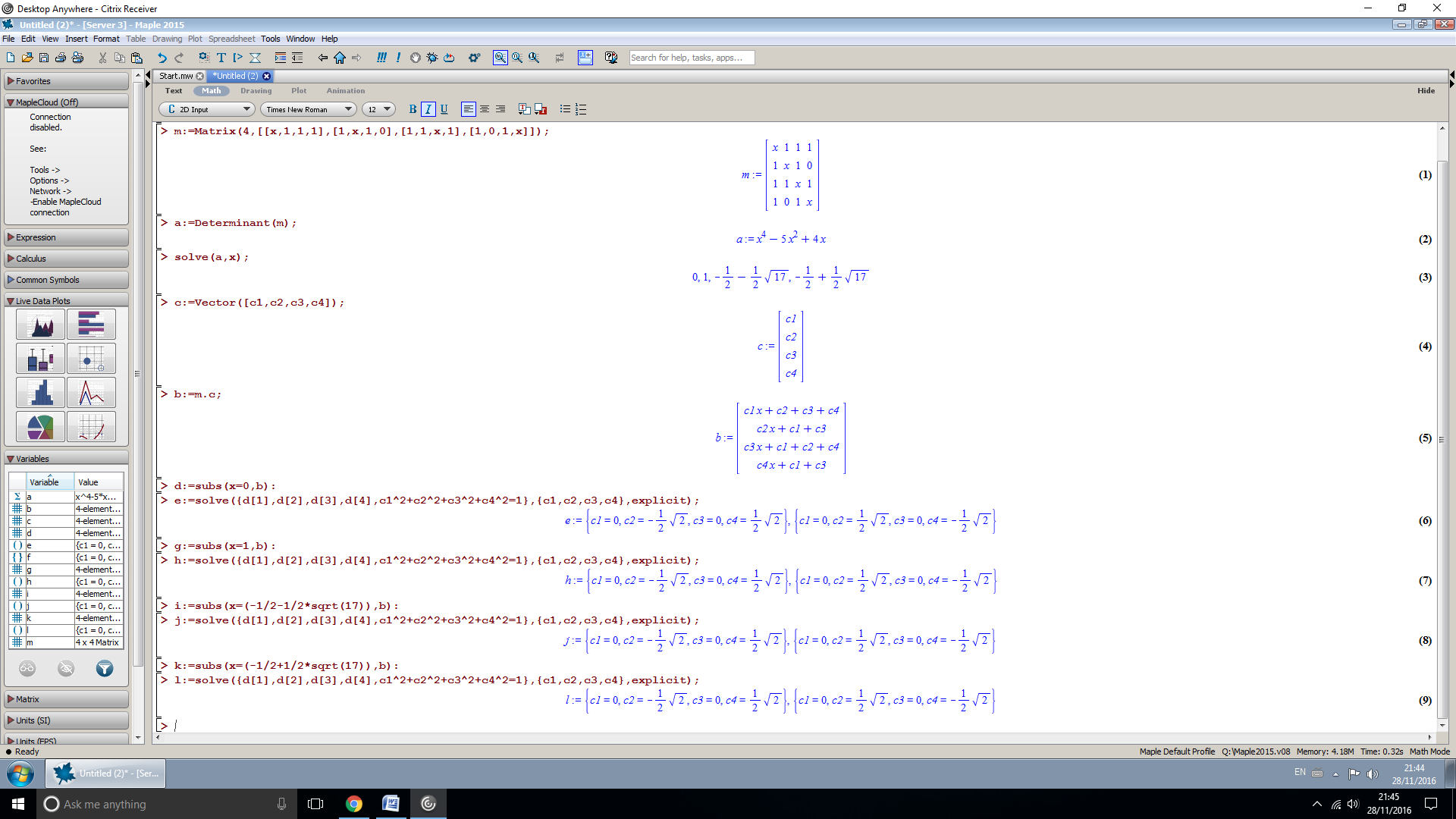Save the worksheet with the floppy icon
Image resolution: width=1456 pixels, height=819 pixels.
coord(44,58)
